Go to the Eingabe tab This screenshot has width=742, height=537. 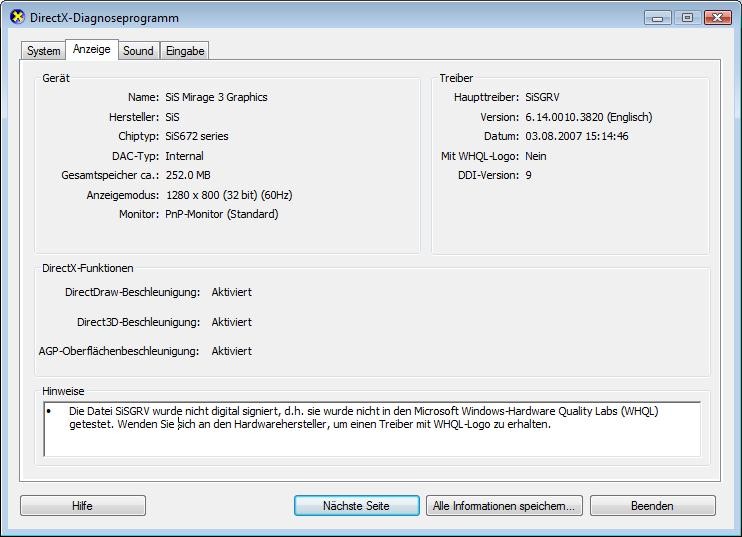[x=185, y=51]
